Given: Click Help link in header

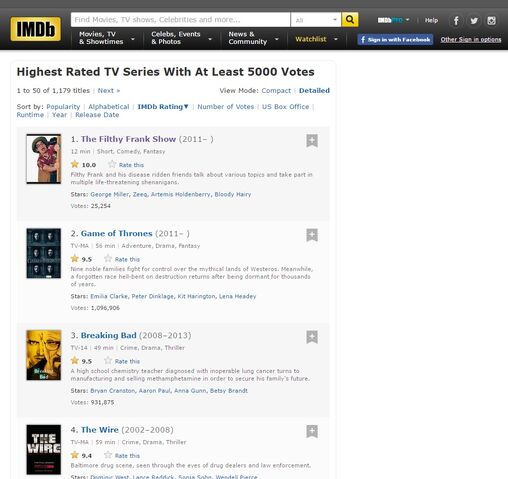Looking at the screenshot, I should 431,20.
